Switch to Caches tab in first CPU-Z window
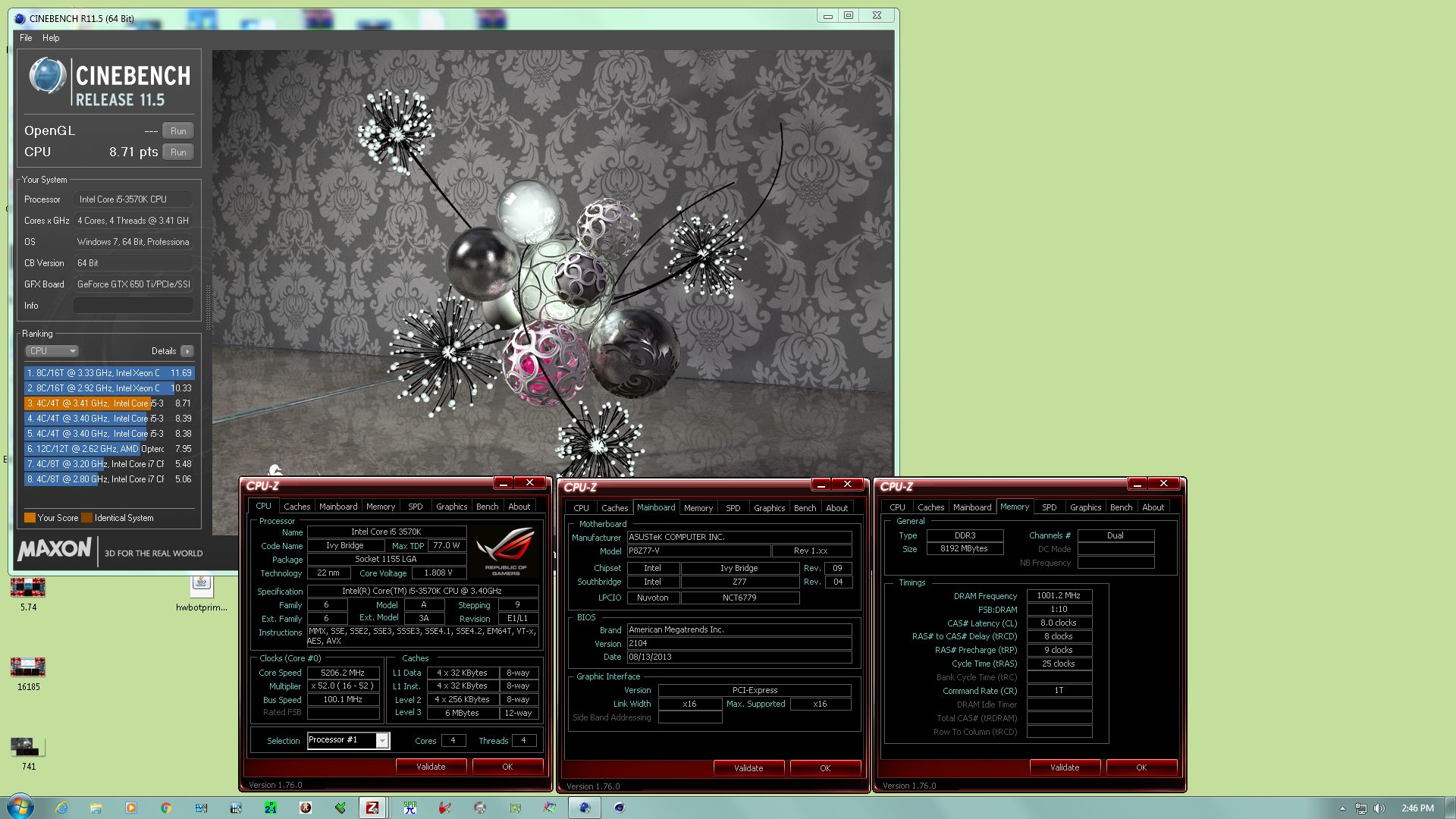This screenshot has height=819, width=1456. coord(297,507)
